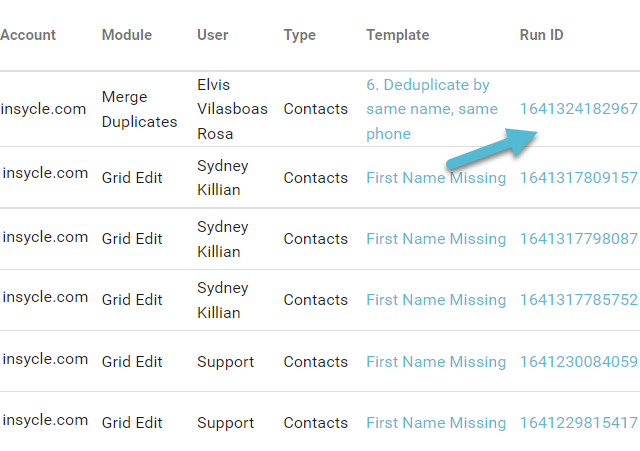Click the Account column header
This screenshot has height=451, width=640.
(x=28, y=35)
